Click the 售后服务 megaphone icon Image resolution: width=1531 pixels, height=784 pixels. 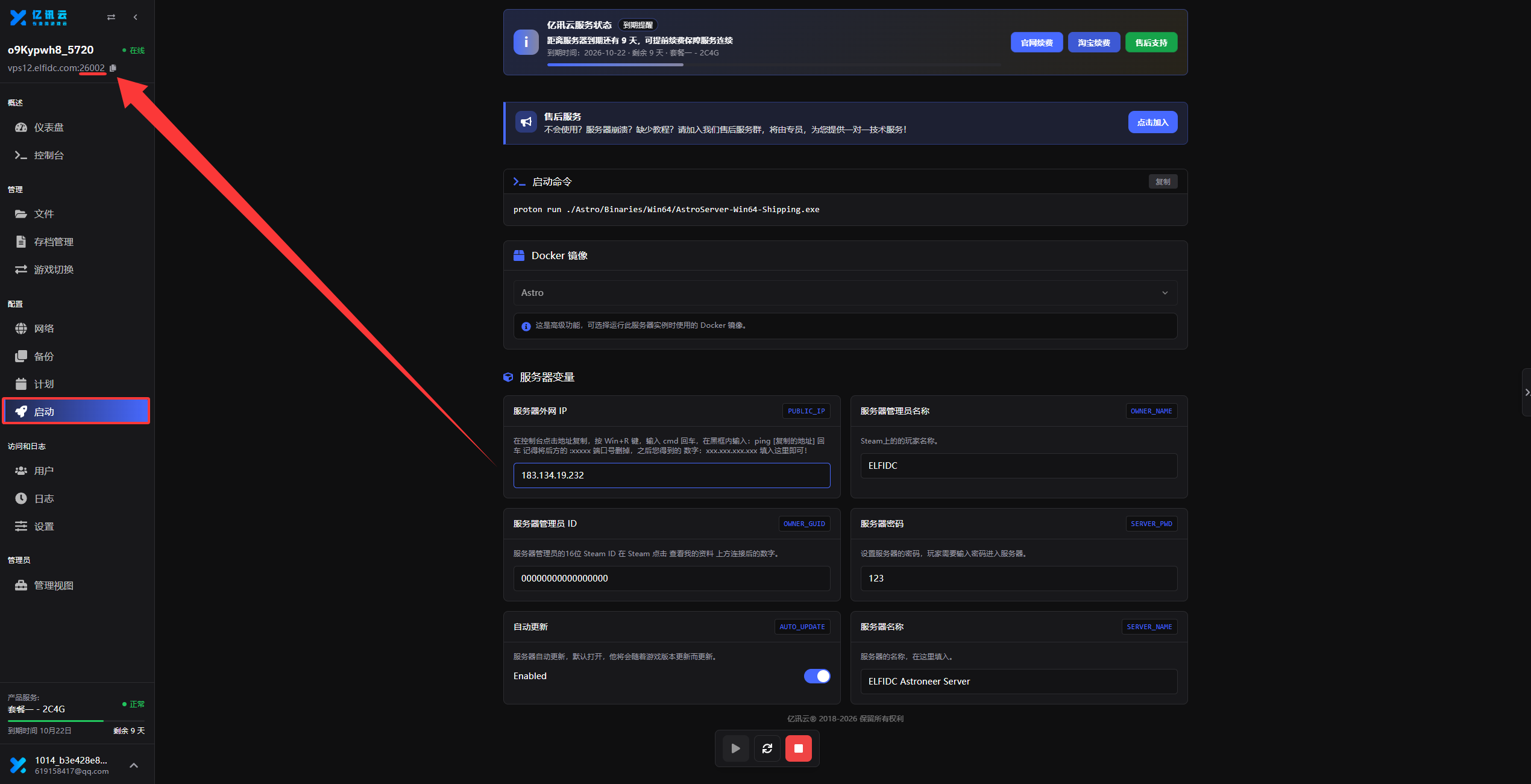point(526,122)
